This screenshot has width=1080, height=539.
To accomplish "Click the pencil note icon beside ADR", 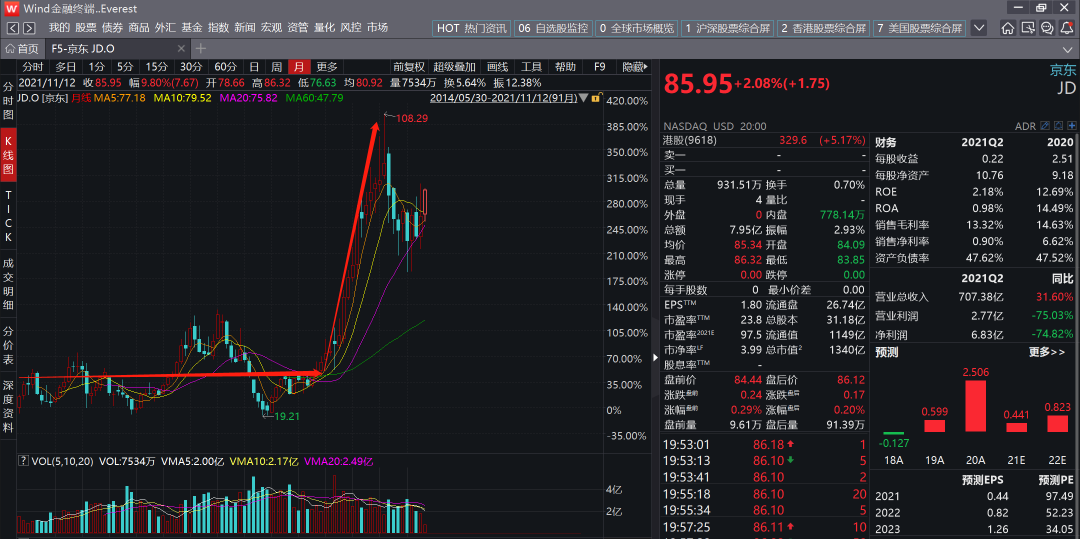I will pyautogui.click(x=1044, y=126).
